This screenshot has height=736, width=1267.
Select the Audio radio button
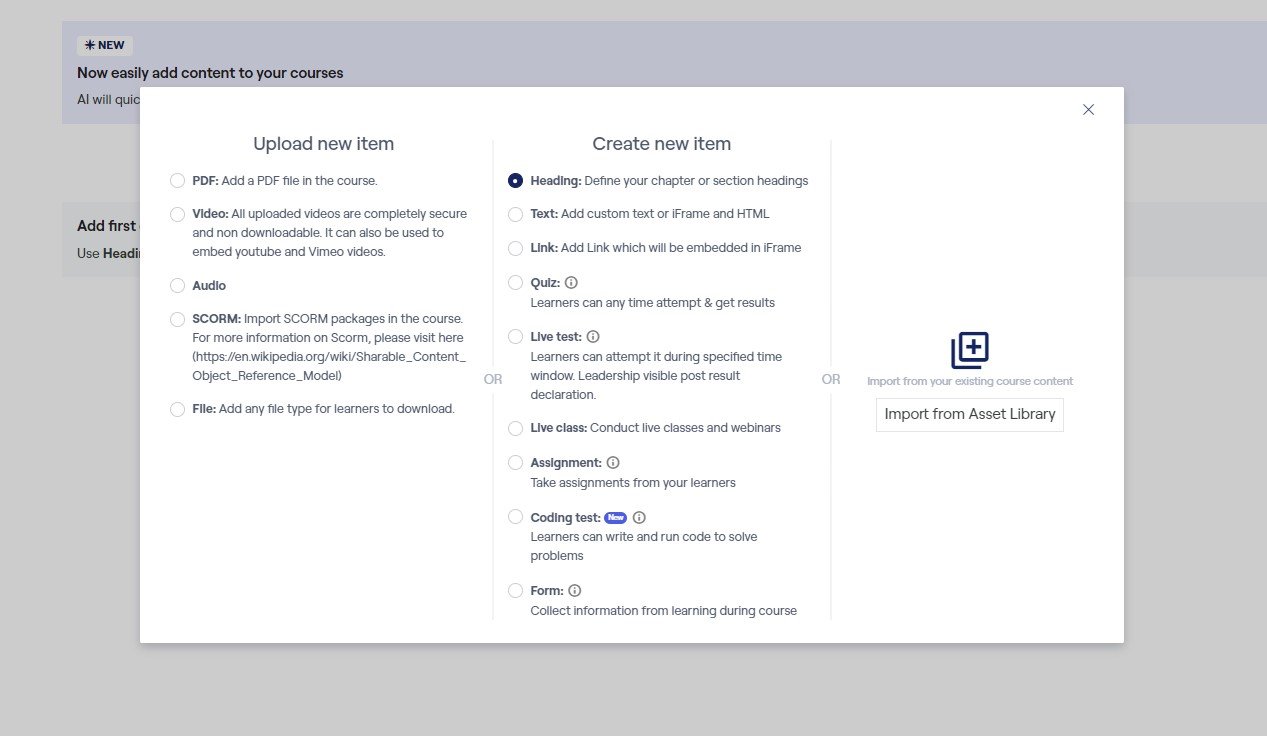(x=177, y=286)
